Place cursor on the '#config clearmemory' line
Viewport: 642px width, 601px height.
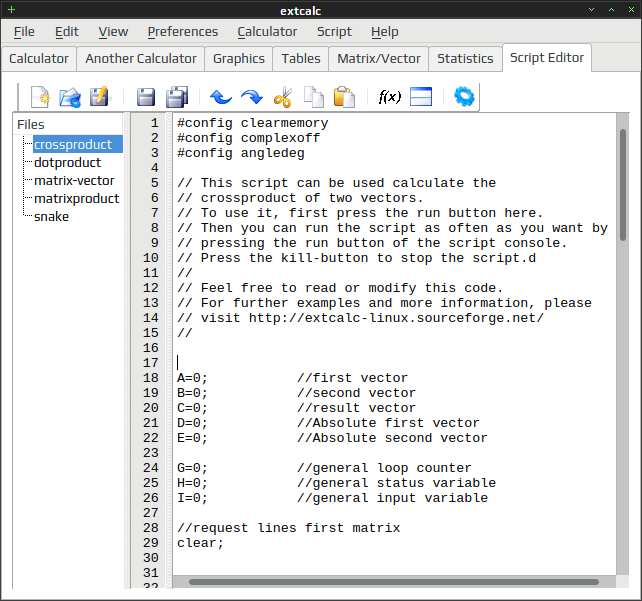coord(252,123)
